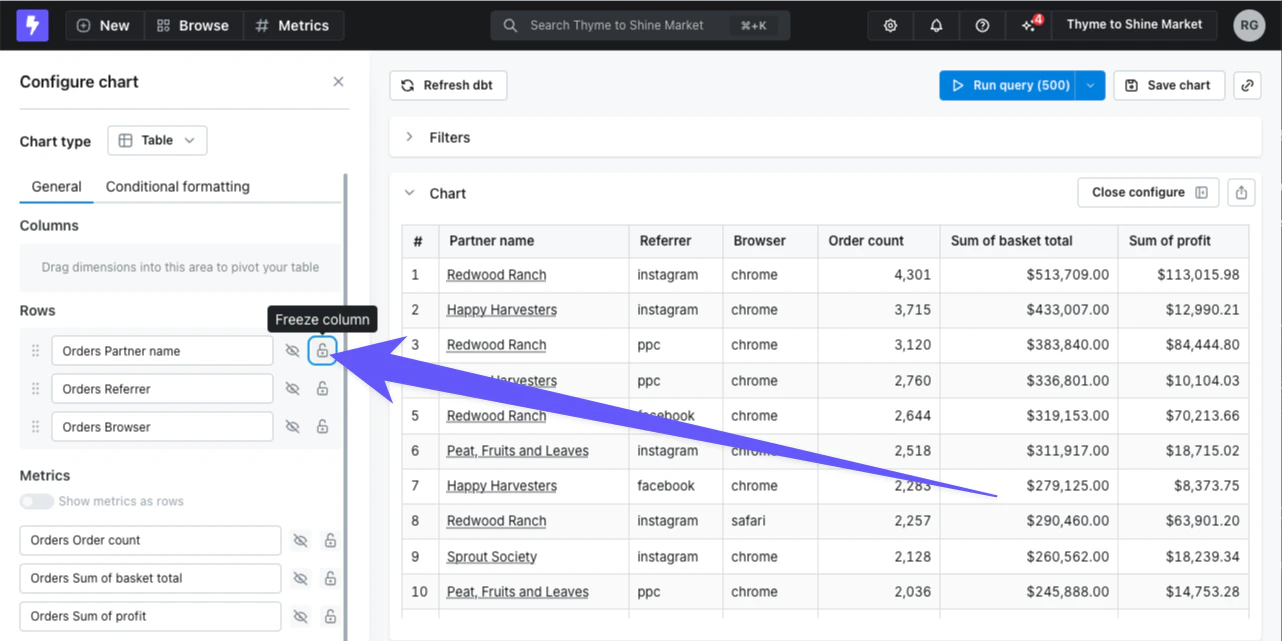The width and height of the screenshot is (1282, 641).
Task: Click the Search Thyme to Shine Market field
Action: tap(640, 26)
